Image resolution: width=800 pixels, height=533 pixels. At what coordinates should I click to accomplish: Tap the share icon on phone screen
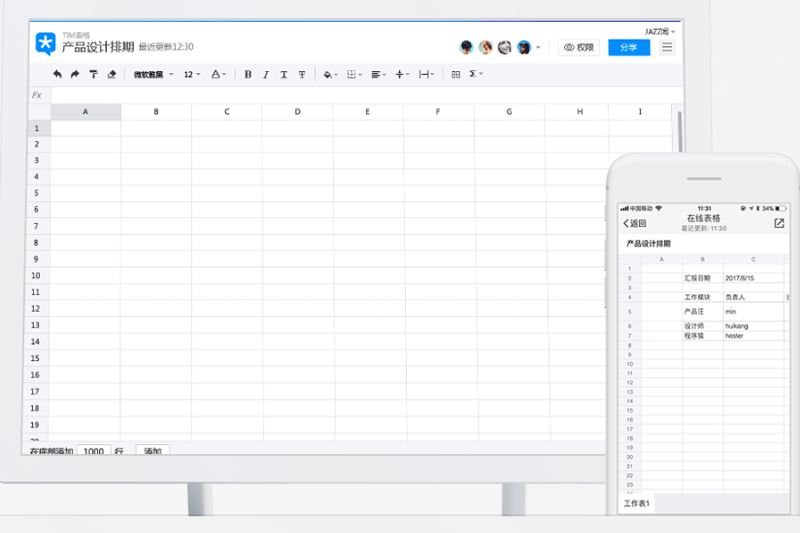click(x=779, y=224)
